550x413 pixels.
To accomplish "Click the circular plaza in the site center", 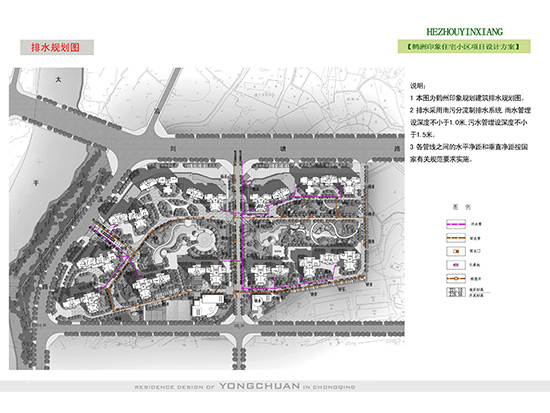I will click(206, 240).
